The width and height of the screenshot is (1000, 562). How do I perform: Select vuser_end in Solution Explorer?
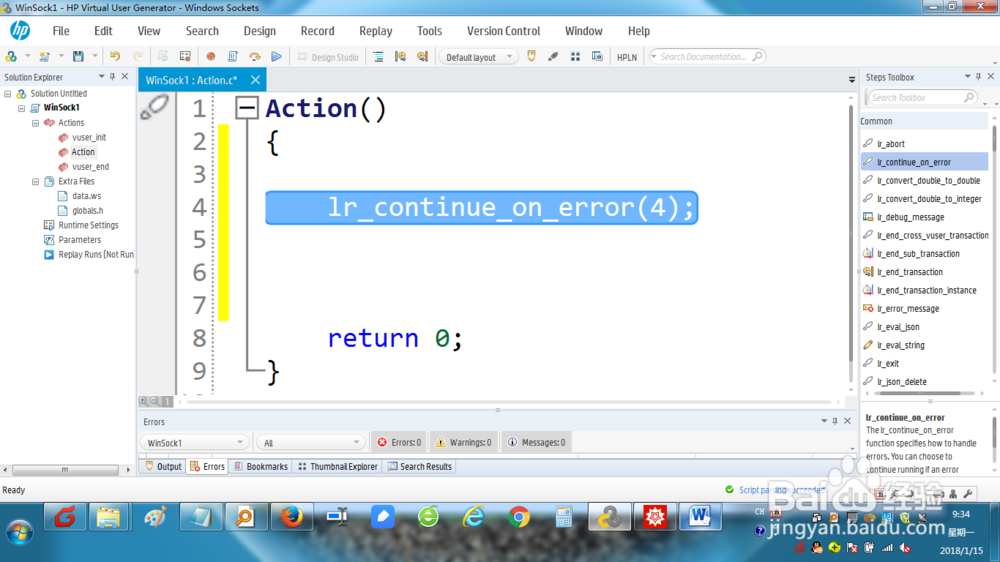[90, 166]
